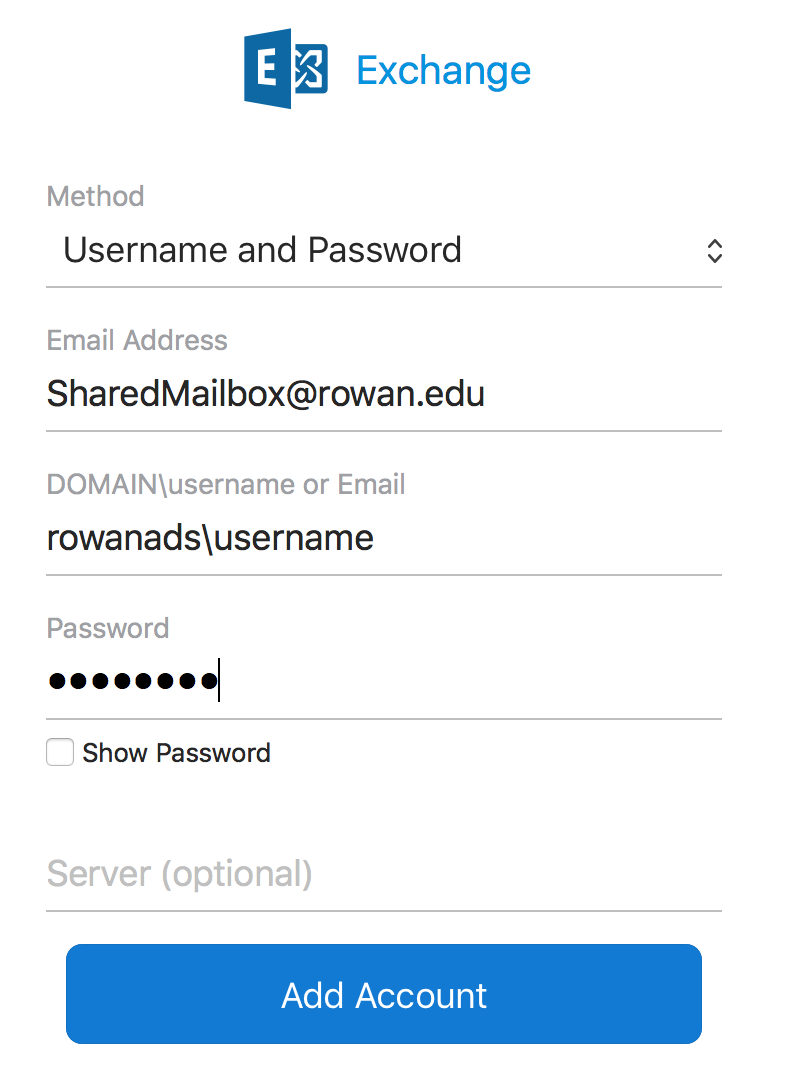This screenshot has width=800, height=1068.
Task: Click the DOMAIN\username or Email label
Action: click(226, 484)
